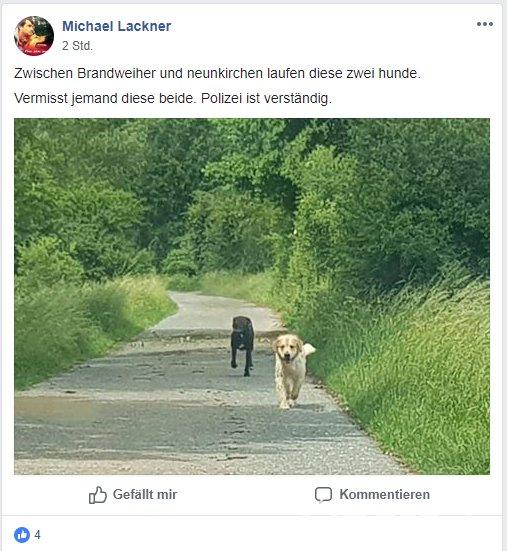This screenshot has width=507, height=551.
Task: Select the text line mentioning Brandweiher
Action: [x=217, y=73]
